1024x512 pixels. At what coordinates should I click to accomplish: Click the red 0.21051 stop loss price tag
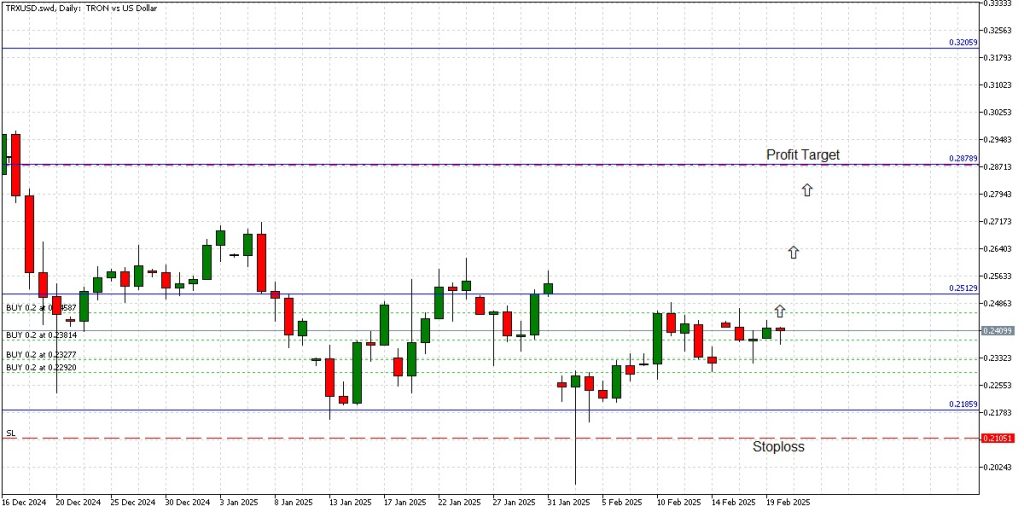click(x=996, y=438)
